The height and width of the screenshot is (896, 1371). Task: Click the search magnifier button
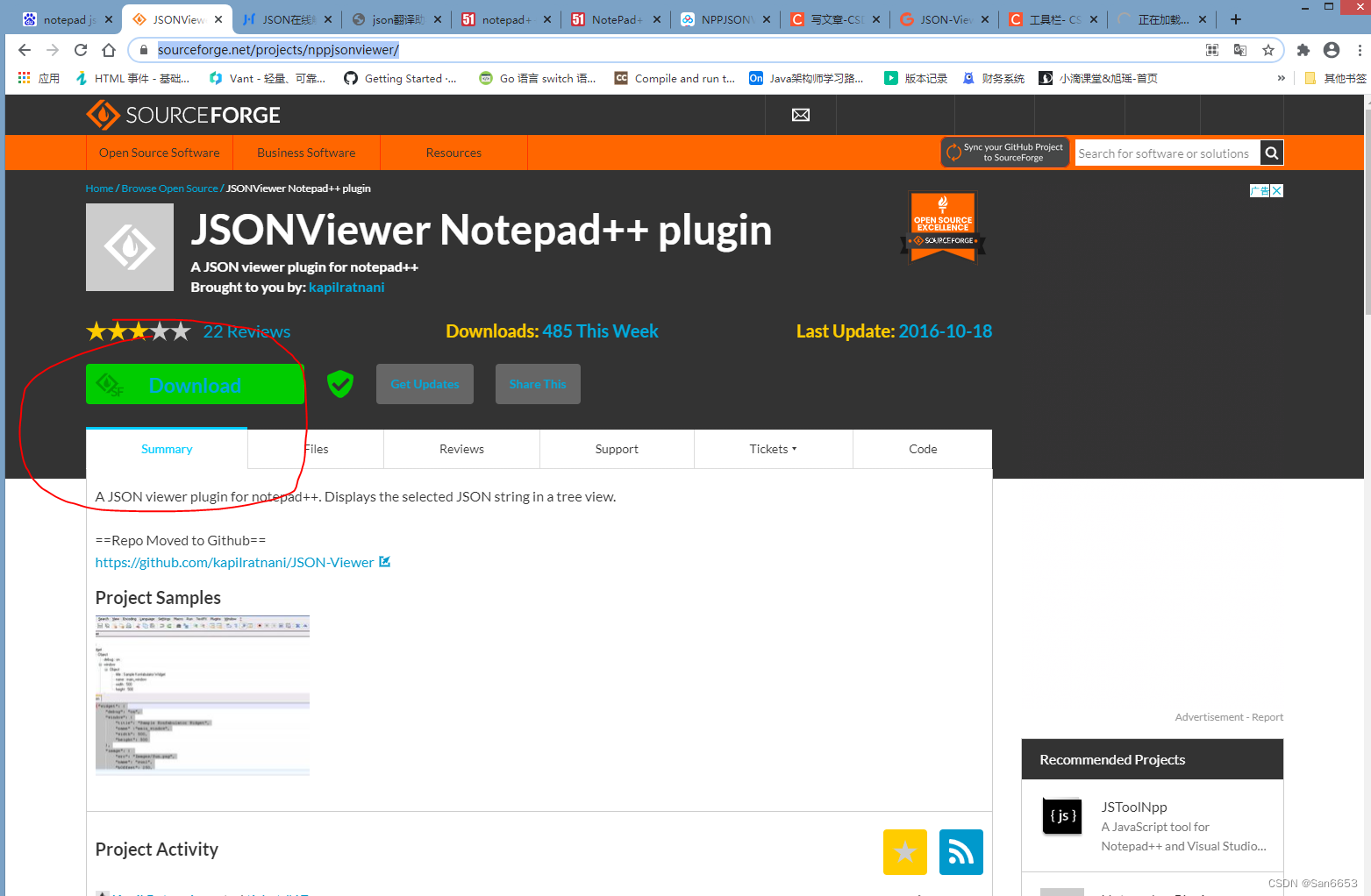pyautogui.click(x=1272, y=153)
